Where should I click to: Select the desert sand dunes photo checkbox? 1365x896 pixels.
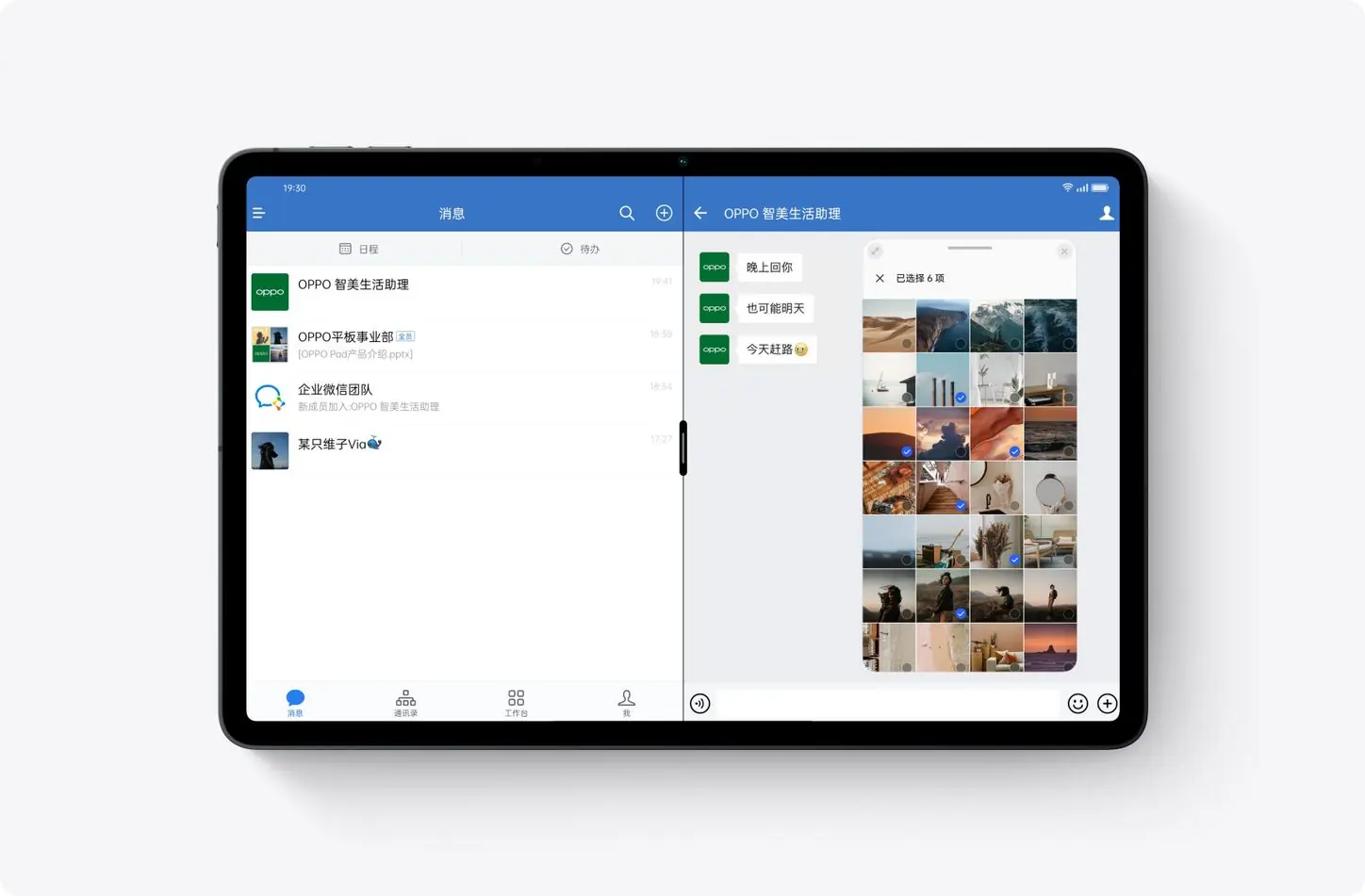pos(906,344)
